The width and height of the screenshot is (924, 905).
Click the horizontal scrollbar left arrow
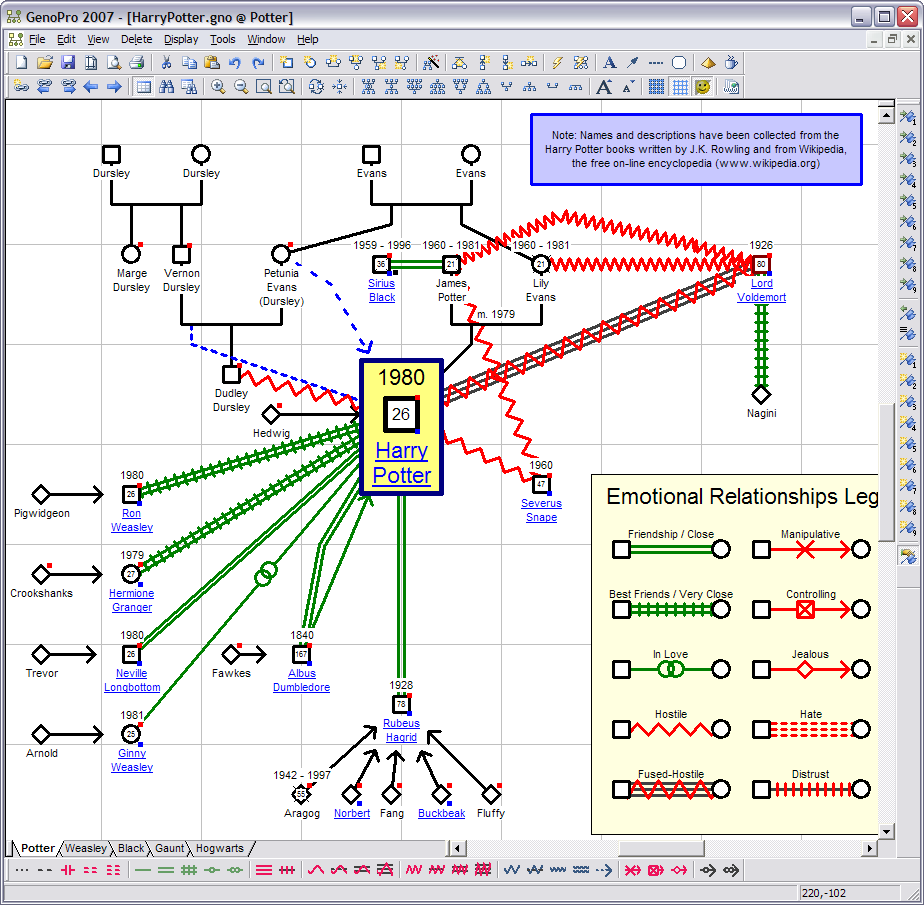[458, 848]
